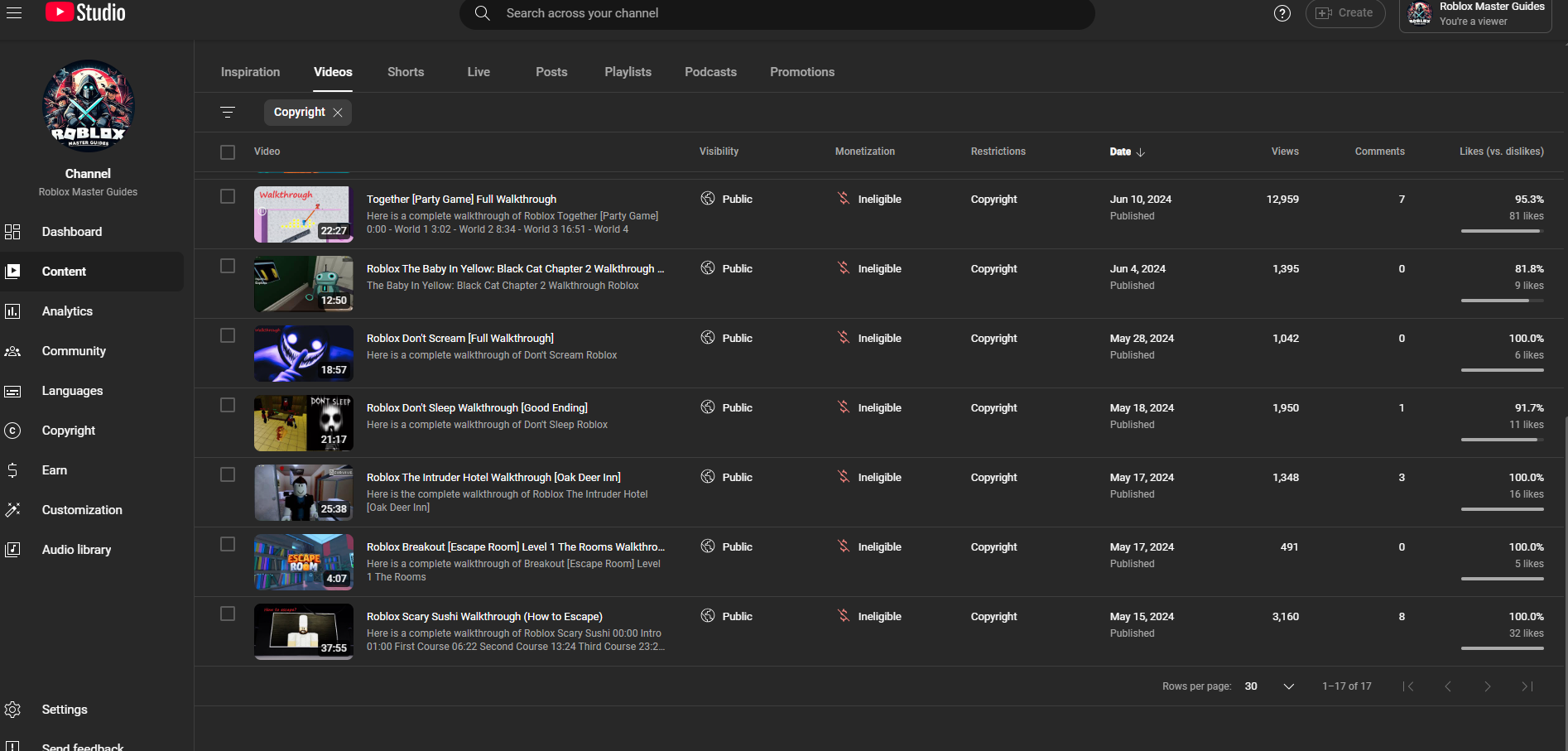Click the Public visibility for Baby In Yellow
Viewport: 1568px width, 751px height.
[727, 268]
